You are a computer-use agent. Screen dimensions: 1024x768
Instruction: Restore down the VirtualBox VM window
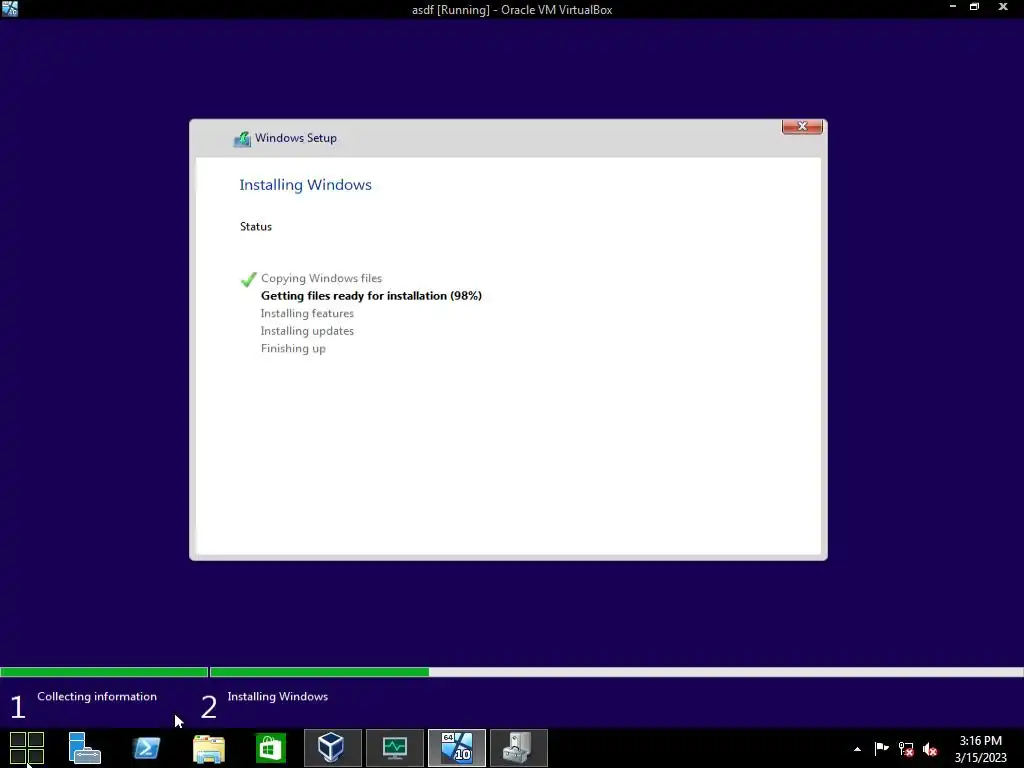[x=974, y=7]
